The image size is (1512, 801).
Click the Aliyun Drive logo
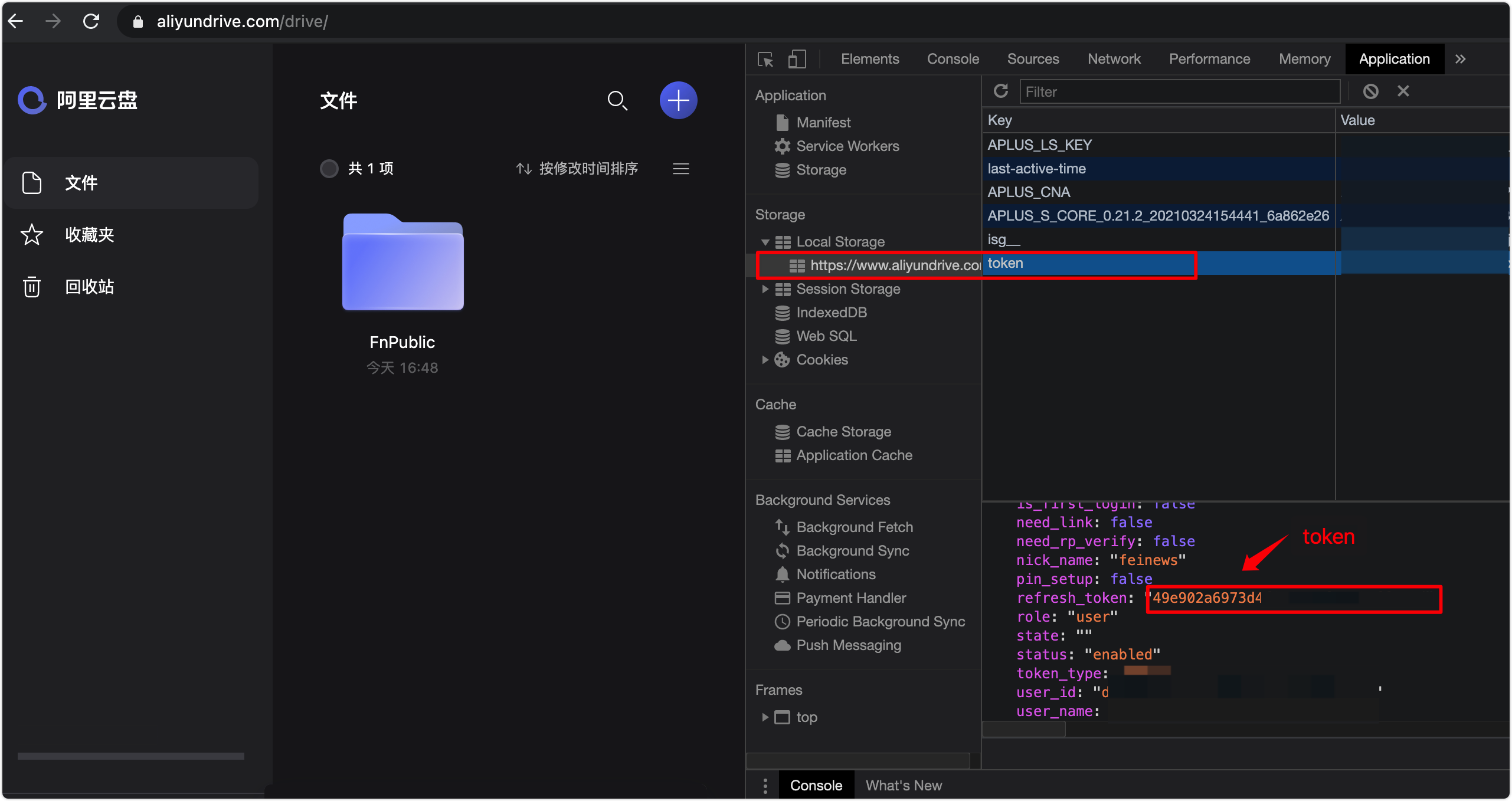tap(78, 100)
